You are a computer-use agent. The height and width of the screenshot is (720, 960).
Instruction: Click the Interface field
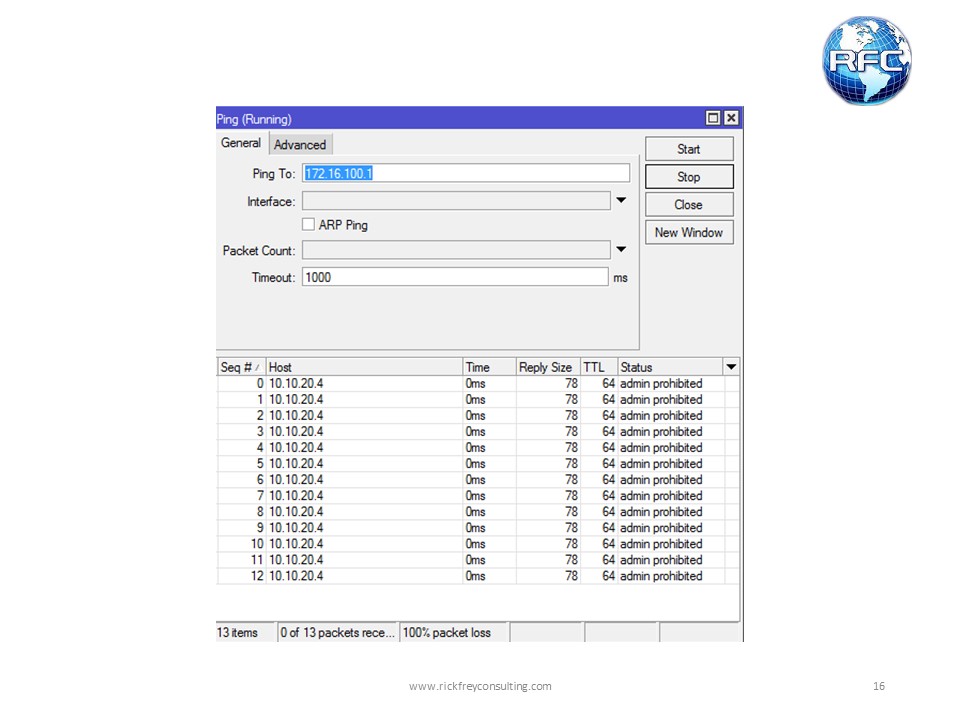(456, 201)
